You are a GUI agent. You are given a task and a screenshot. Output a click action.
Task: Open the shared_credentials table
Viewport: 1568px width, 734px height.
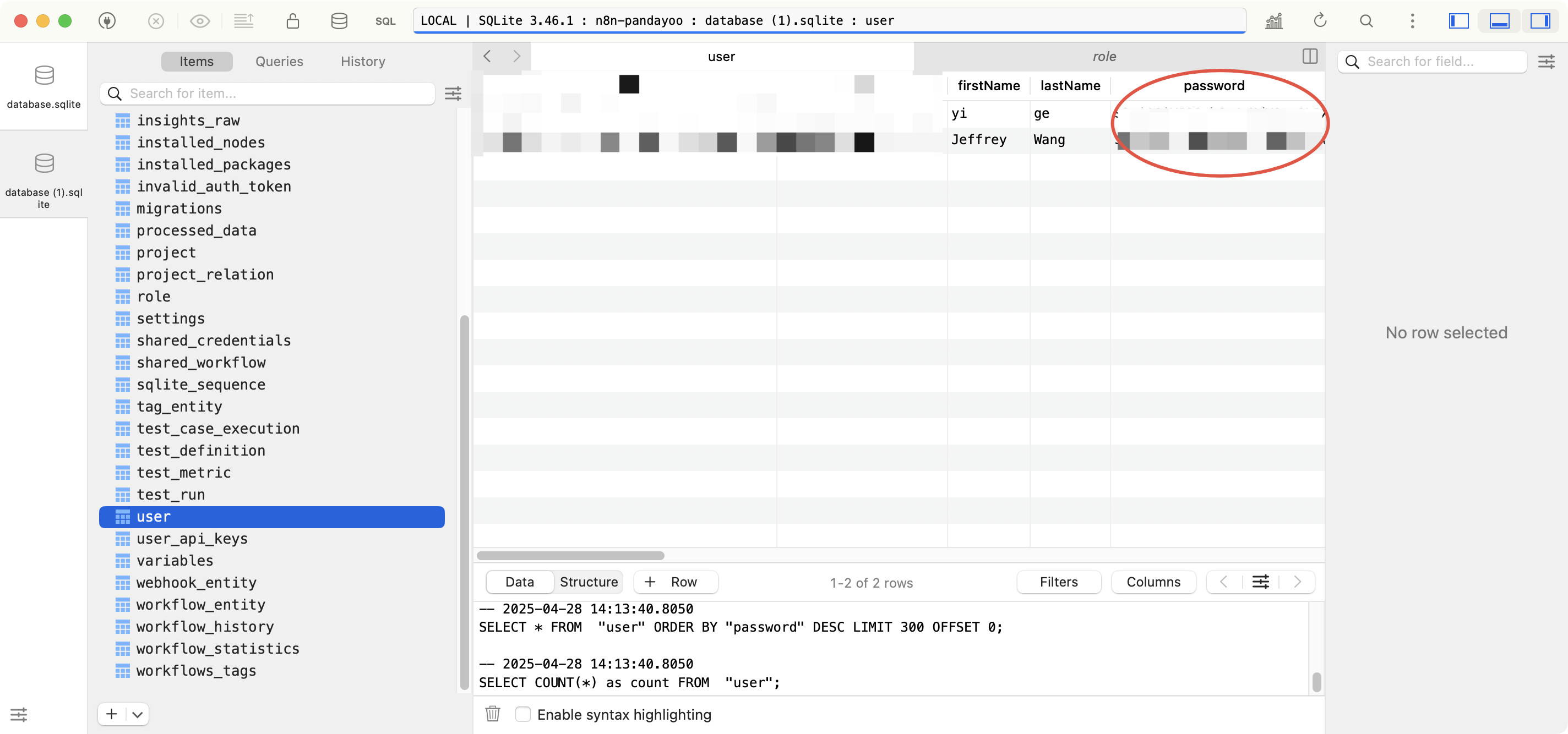(271, 340)
